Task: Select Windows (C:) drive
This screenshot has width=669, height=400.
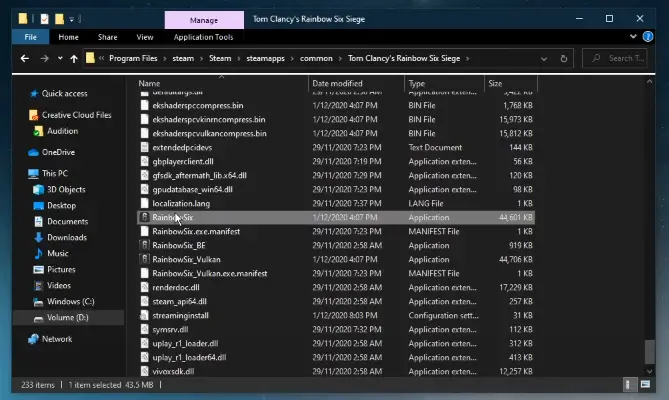Action: point(70,301)
